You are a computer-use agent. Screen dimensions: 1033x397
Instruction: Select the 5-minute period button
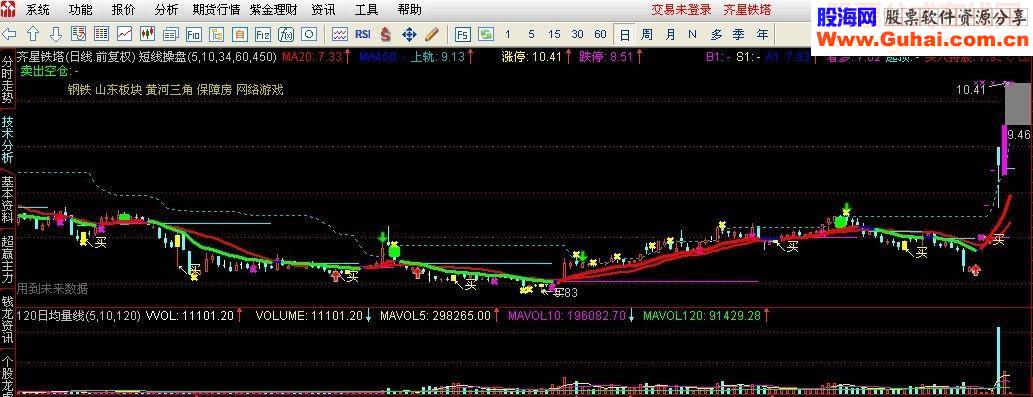point(530,34)
